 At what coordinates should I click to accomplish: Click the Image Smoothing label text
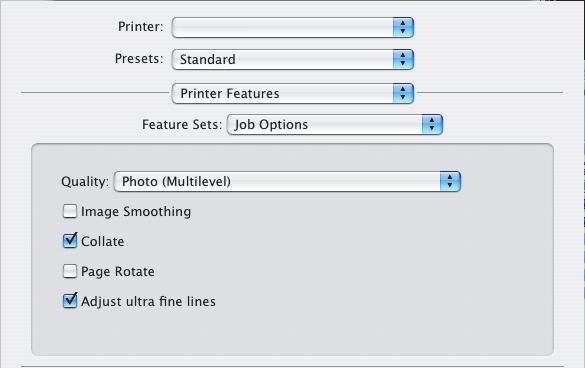point(136,212)
